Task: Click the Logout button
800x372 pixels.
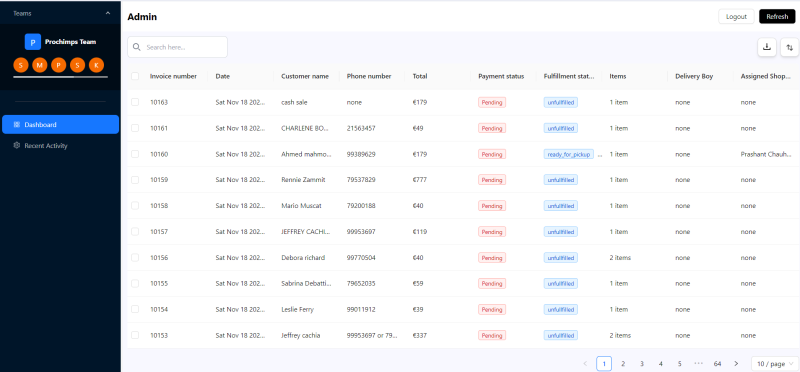Action: tap(736, 16)
